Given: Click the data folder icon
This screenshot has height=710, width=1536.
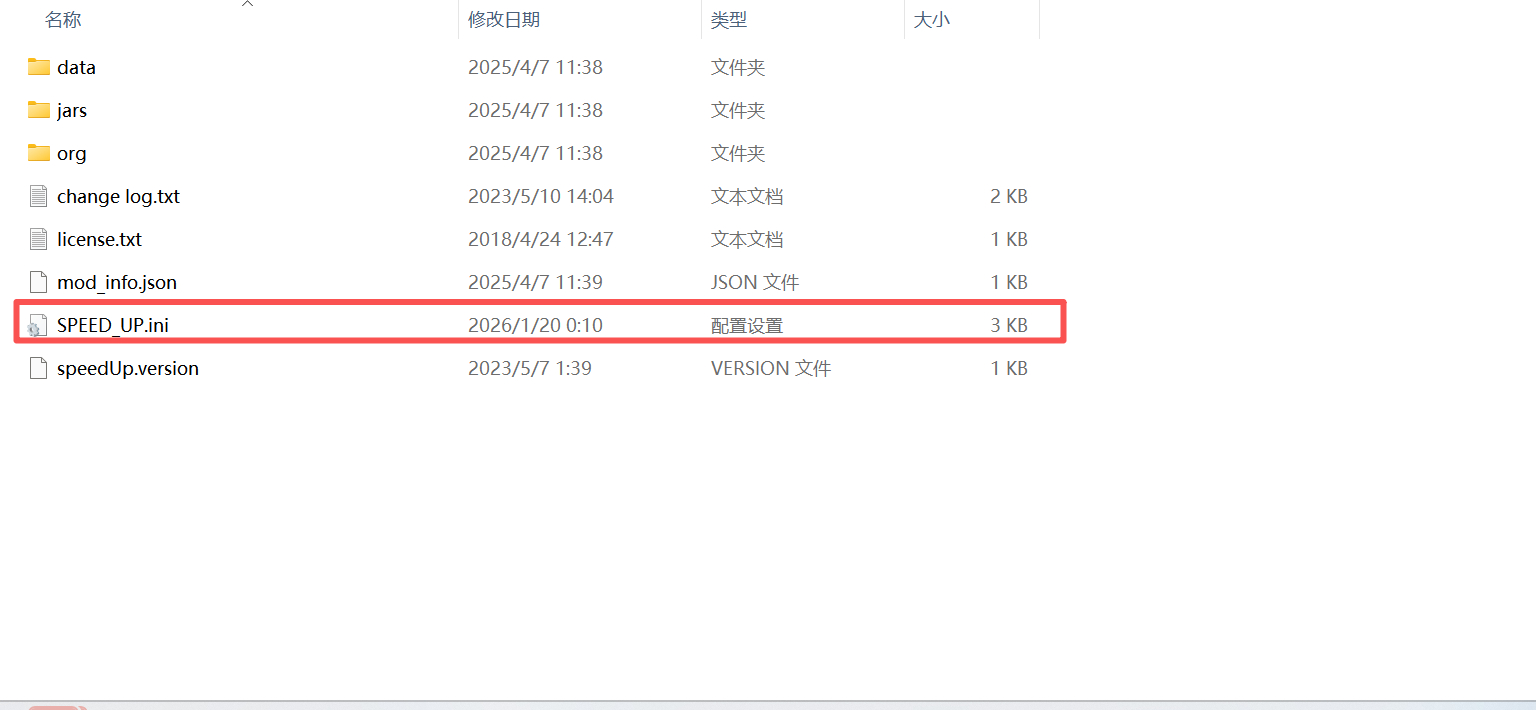Looking at the screenshot, I should (x=39, y=67).
